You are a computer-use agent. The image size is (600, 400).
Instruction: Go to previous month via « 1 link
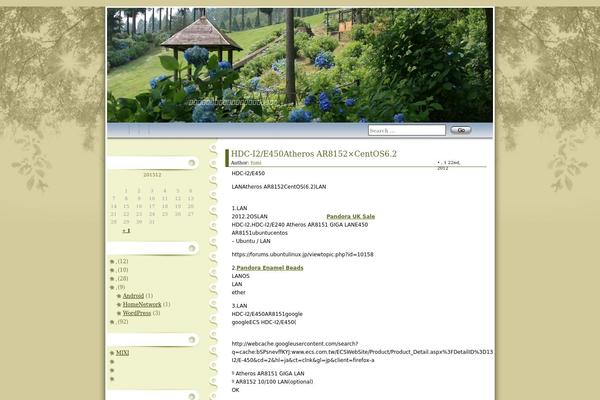126,230
